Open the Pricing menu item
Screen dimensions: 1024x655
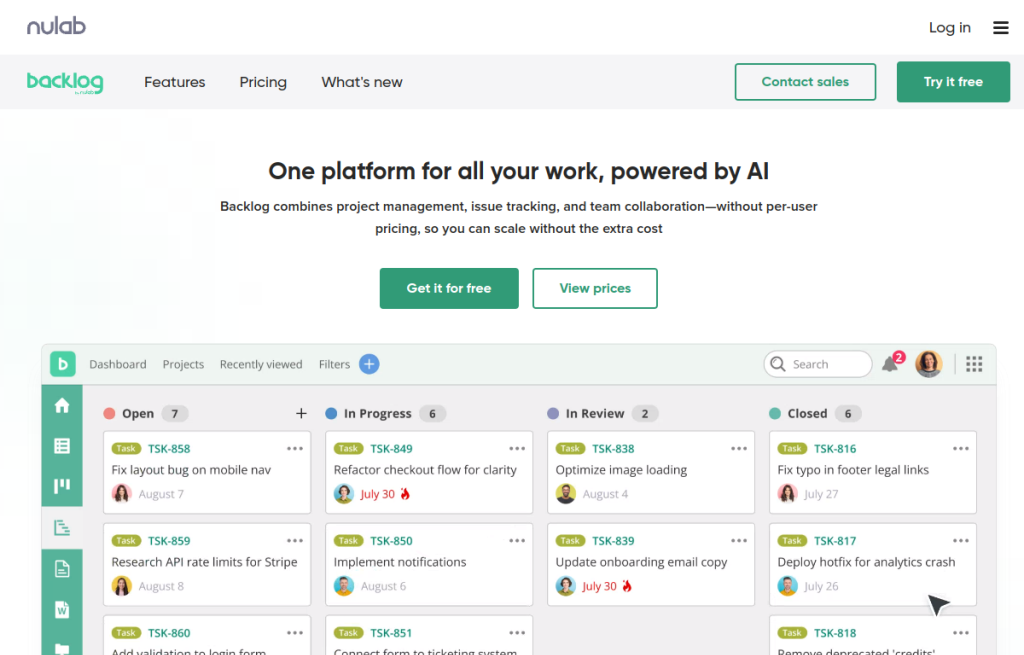pyautogui.click(x=263, y=82)
